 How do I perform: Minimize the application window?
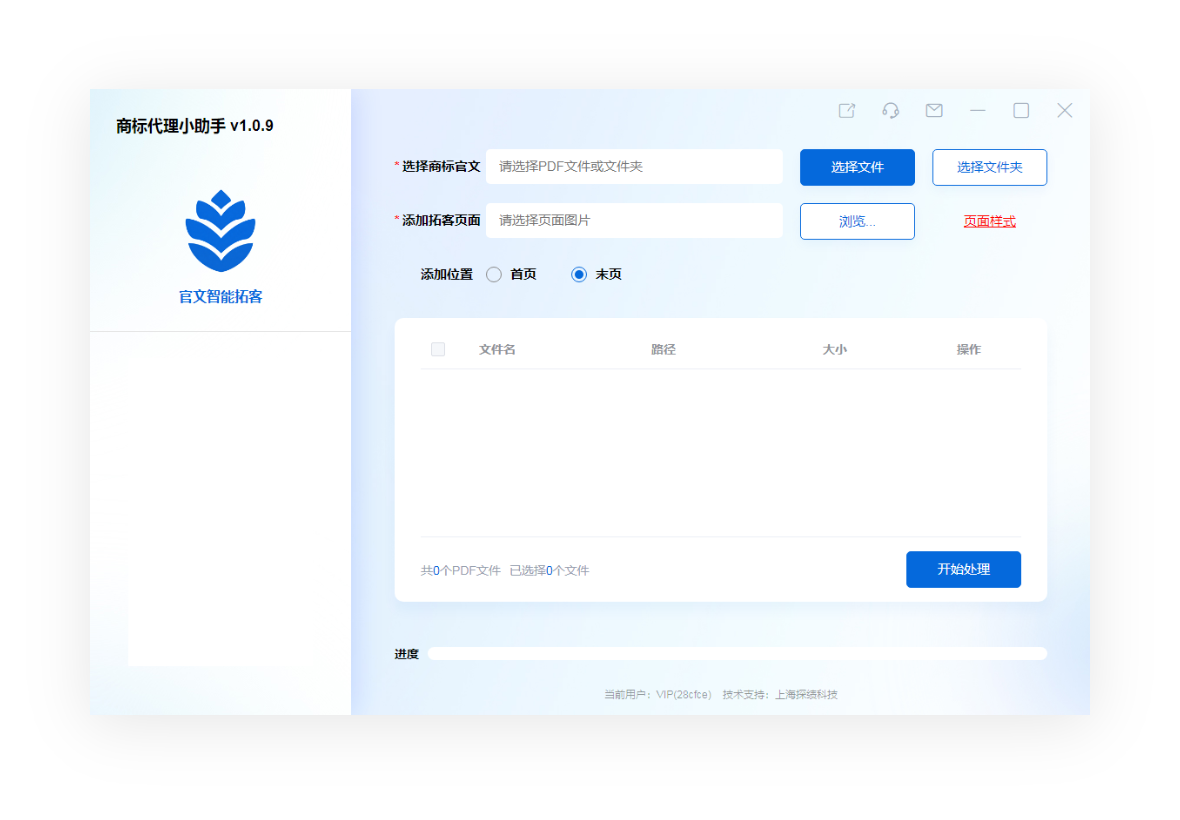[978, 111]
